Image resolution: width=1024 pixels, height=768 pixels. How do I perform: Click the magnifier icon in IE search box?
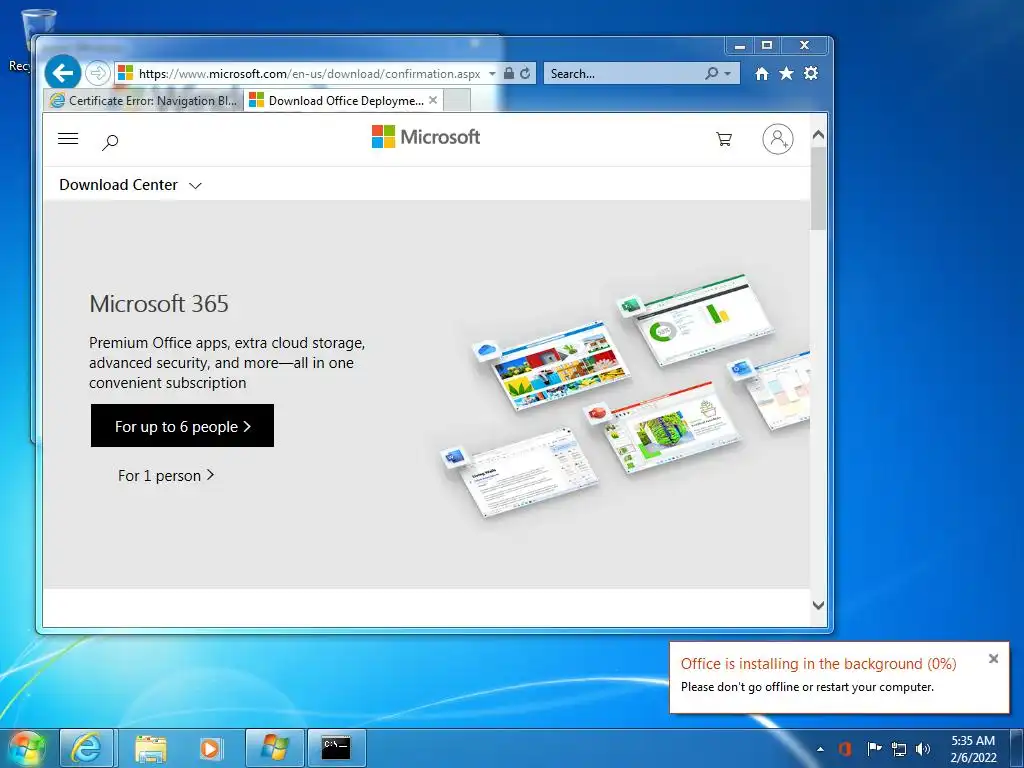pos(711,74)
